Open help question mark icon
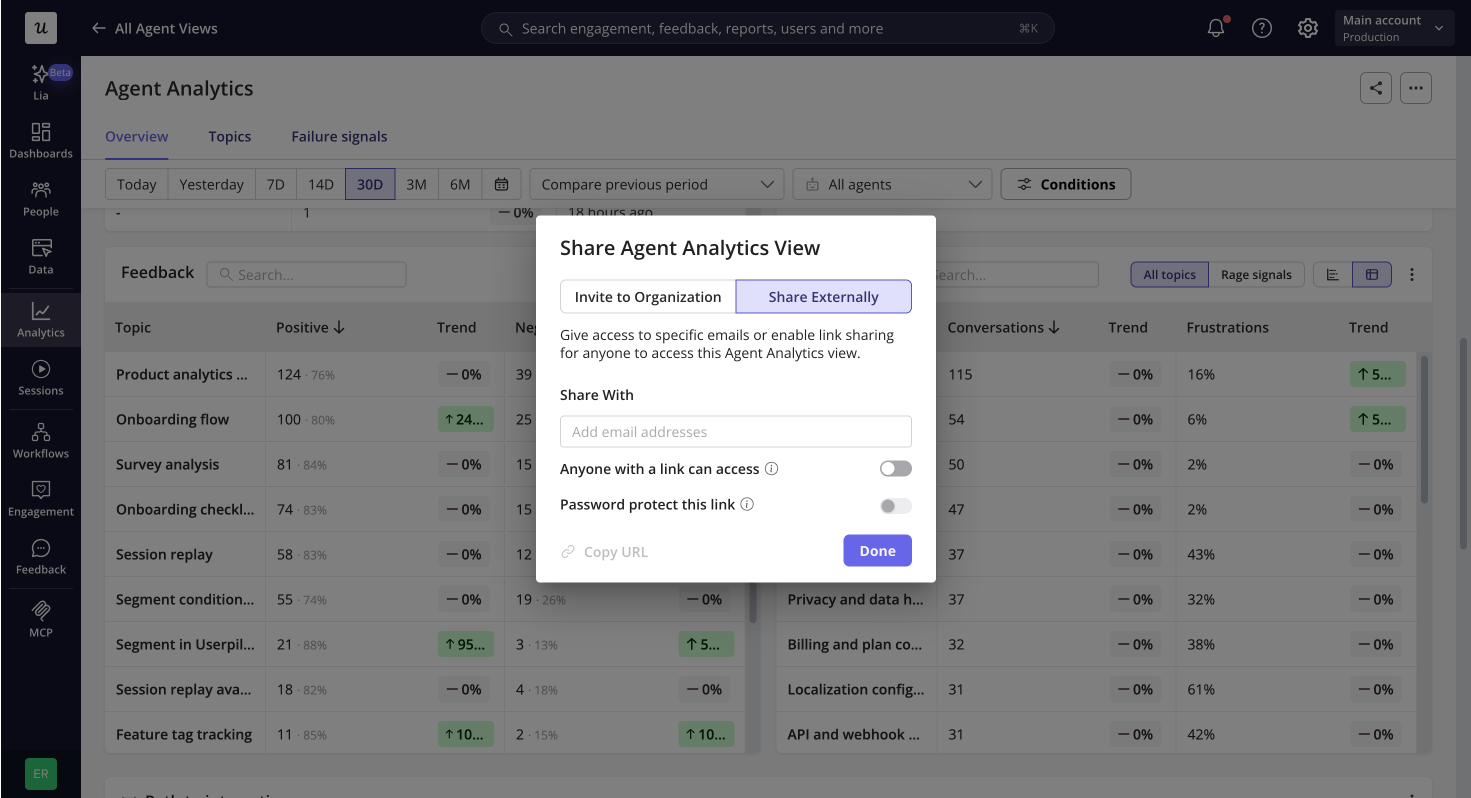 (x=1262, y=28)
